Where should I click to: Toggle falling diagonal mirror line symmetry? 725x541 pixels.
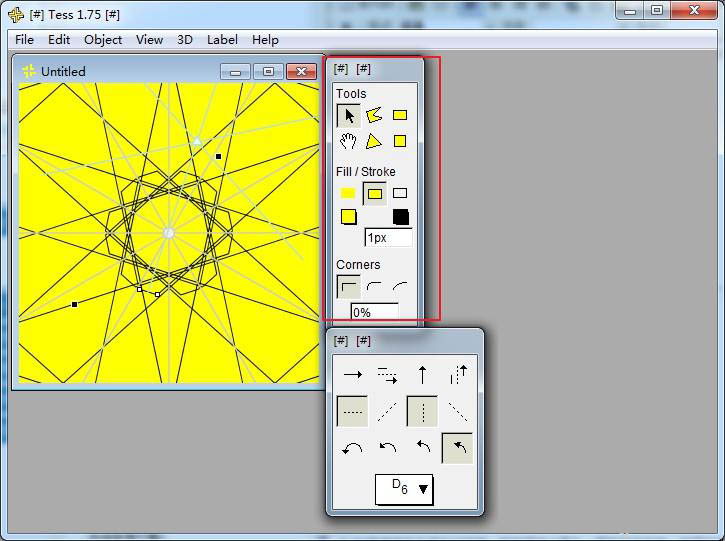pyautogui.click(x=458, y=411)
